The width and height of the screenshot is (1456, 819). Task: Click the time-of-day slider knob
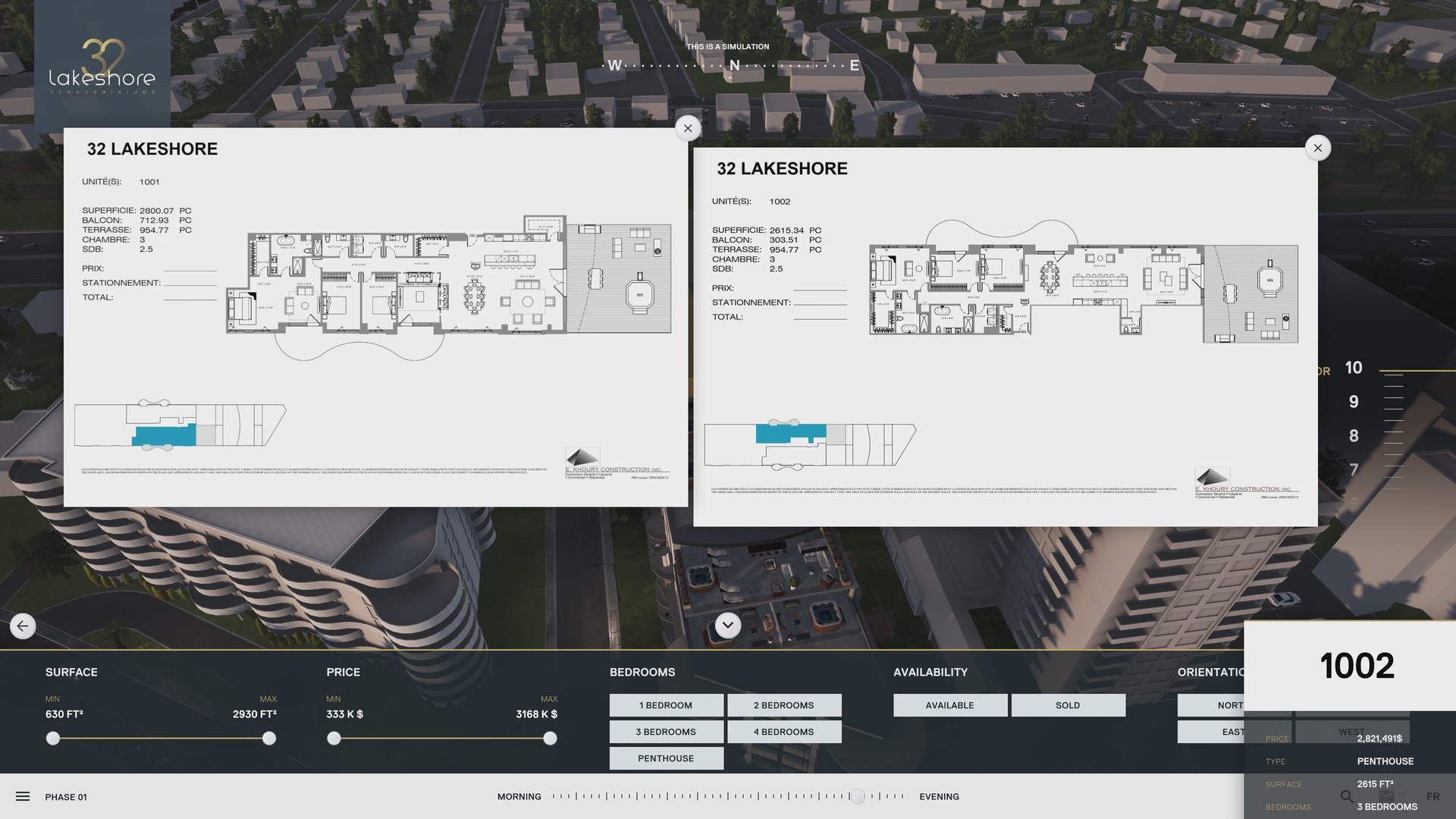pyautogui.click(x=857, y=796)
